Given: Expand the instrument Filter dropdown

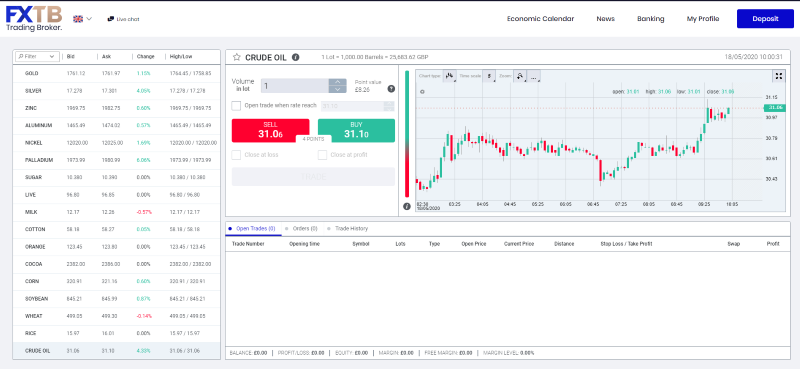Looking at the screenshot, I should point(37,57).
